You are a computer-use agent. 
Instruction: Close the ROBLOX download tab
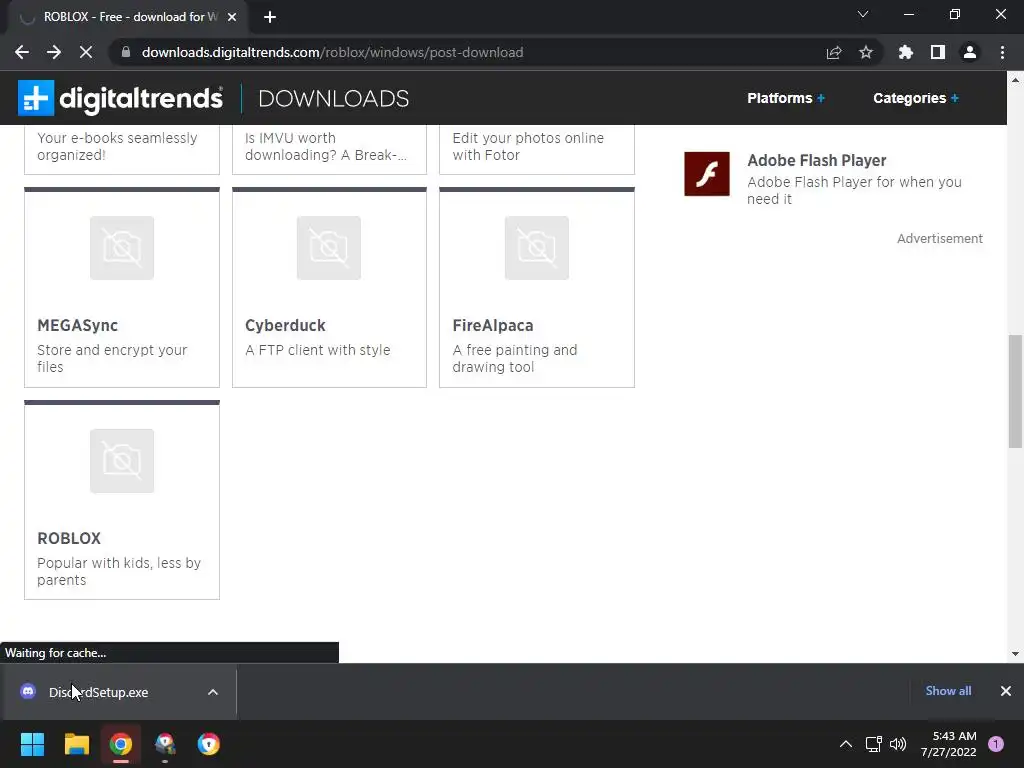[x=232, y=17]
